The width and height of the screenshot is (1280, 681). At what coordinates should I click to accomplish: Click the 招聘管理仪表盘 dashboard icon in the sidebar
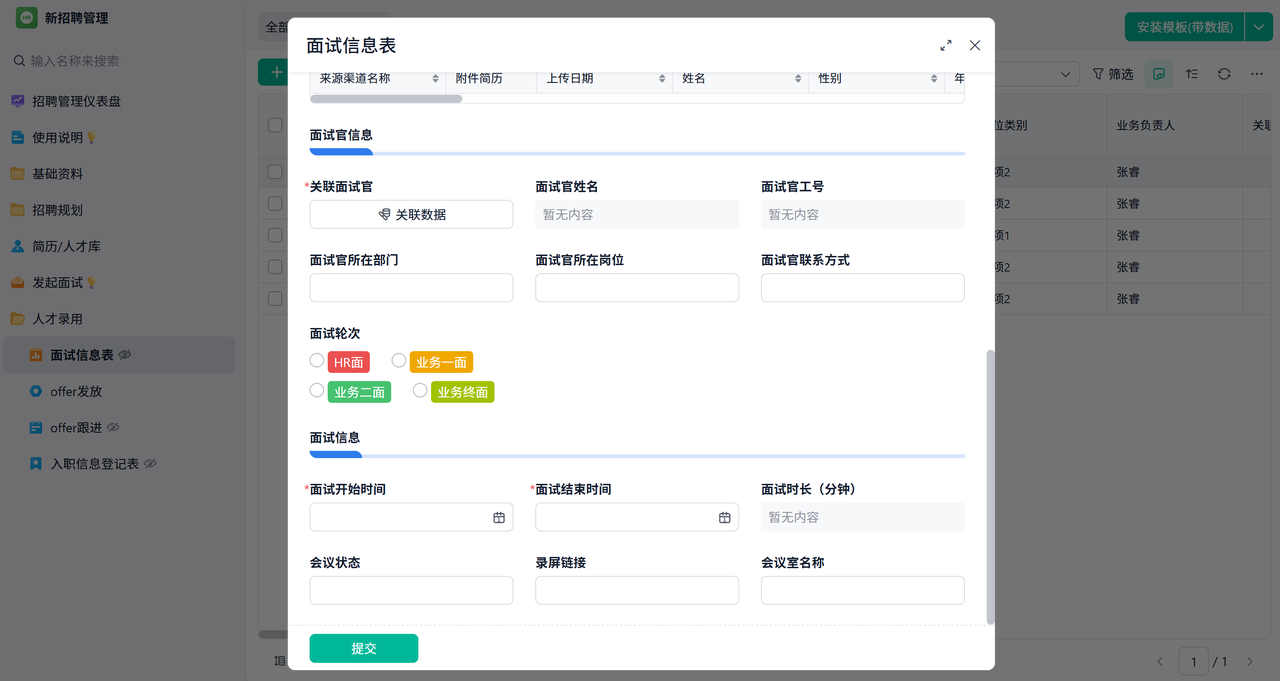(x=18, y=101)
